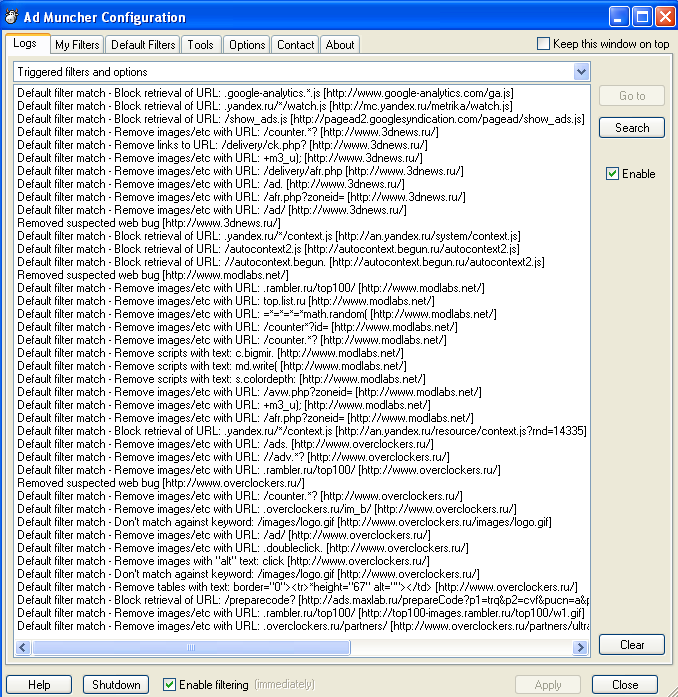Viewport: 678px width, 697px height.
Task: Select the alt text click log entry
Action: click(x=223, y=561)
